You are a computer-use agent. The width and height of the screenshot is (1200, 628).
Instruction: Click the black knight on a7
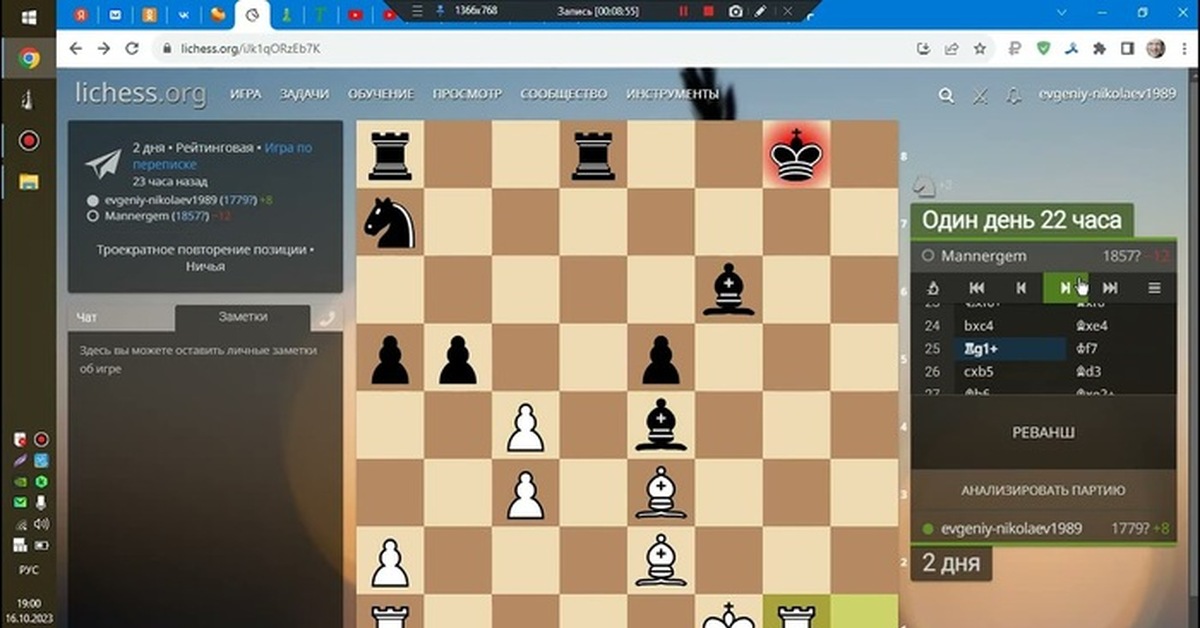pos(390,221)
